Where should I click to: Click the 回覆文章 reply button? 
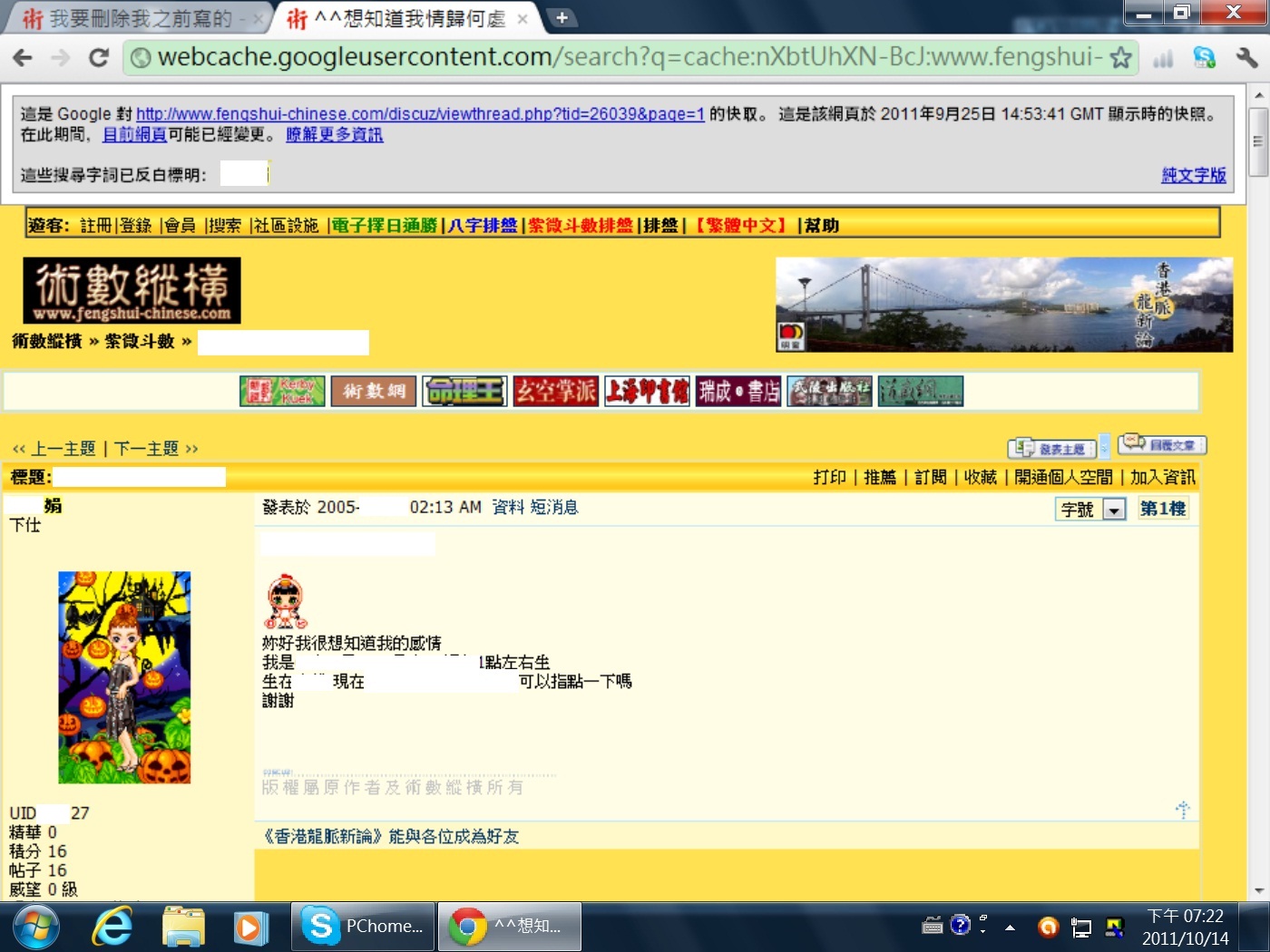point(1162,445)
